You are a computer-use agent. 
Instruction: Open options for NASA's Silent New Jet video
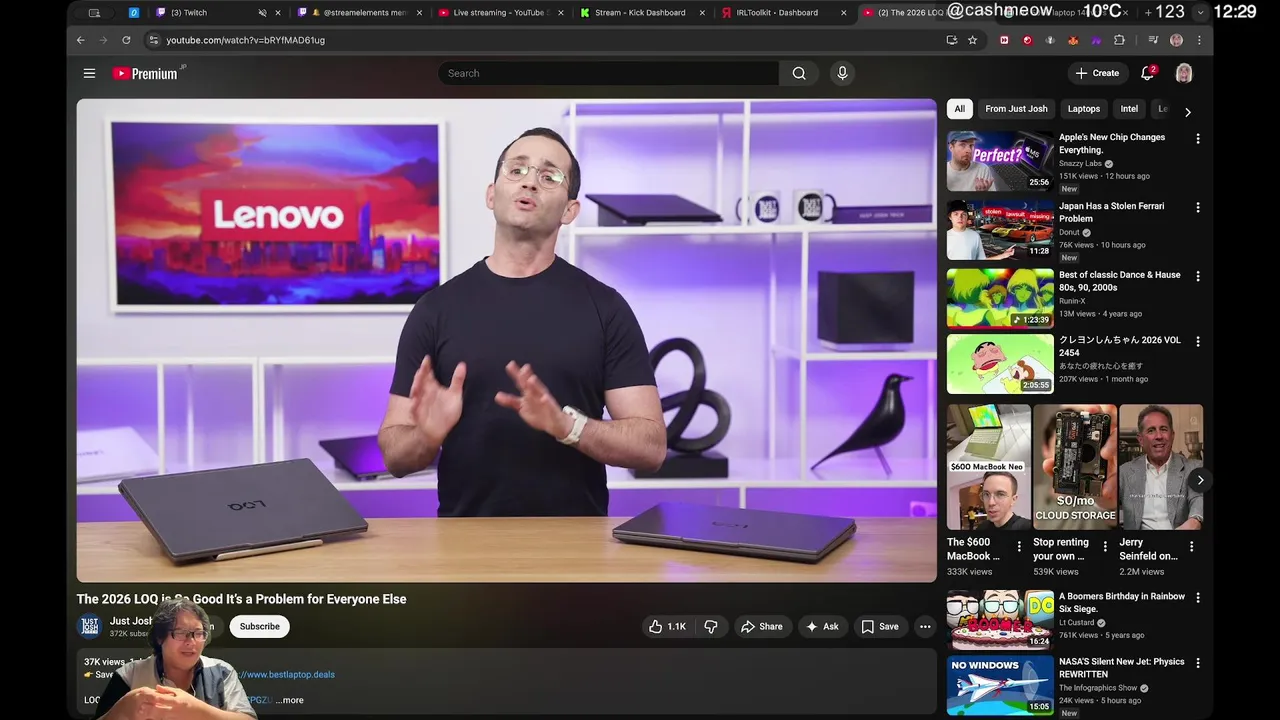coord(1198,663)
